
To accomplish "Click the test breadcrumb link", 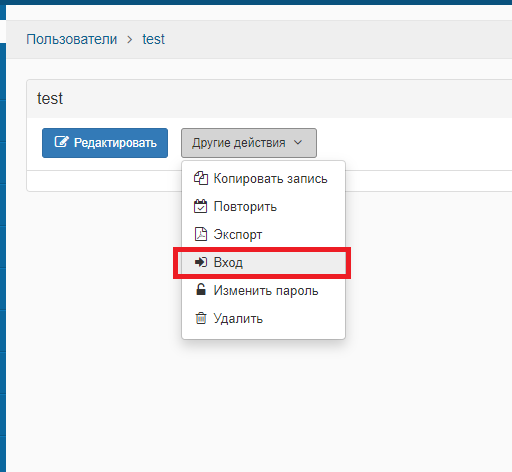I will pos(154,39).
